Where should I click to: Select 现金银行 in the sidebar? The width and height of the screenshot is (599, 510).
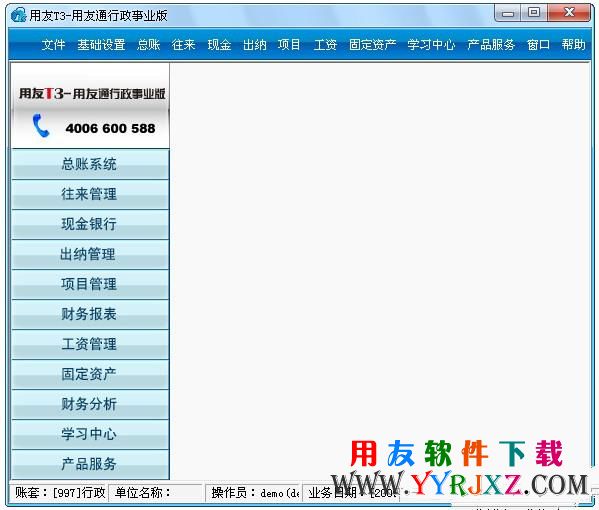[90, 224]
